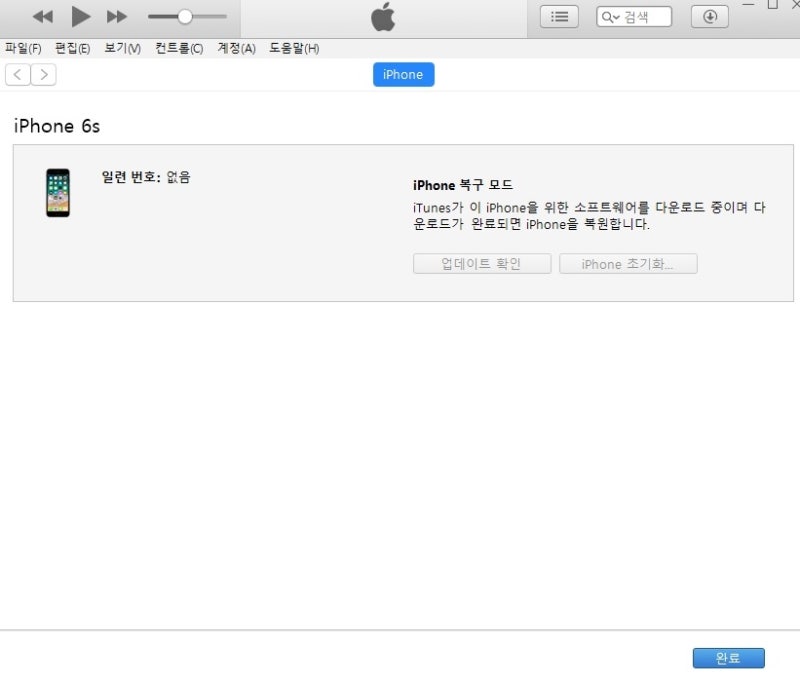Click the 업데이트 확인 button

[x=482, y=264]
